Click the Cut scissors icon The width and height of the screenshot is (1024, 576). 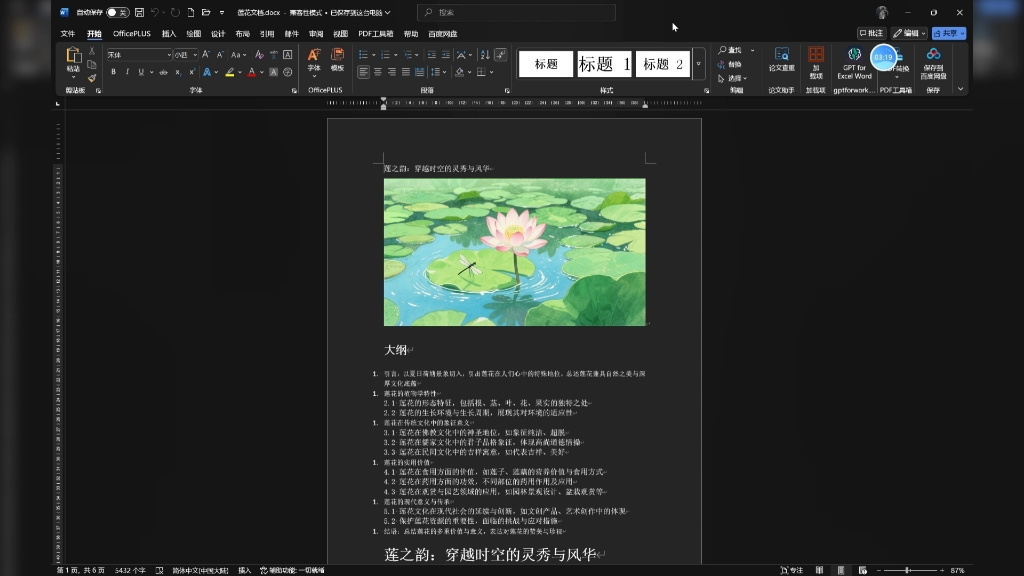(x=92, y=51)
